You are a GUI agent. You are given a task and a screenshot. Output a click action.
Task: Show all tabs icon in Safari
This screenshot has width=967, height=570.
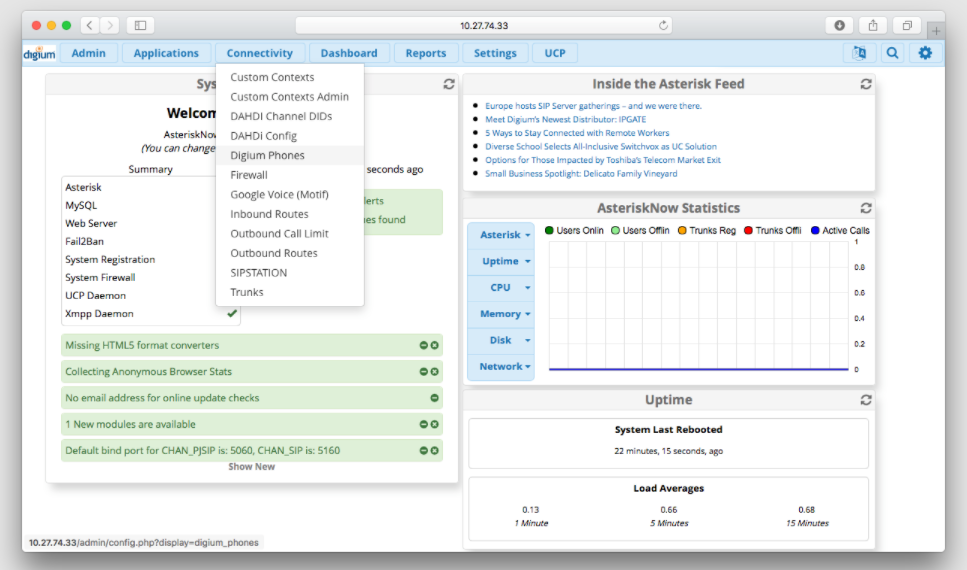tap(907, 25)
